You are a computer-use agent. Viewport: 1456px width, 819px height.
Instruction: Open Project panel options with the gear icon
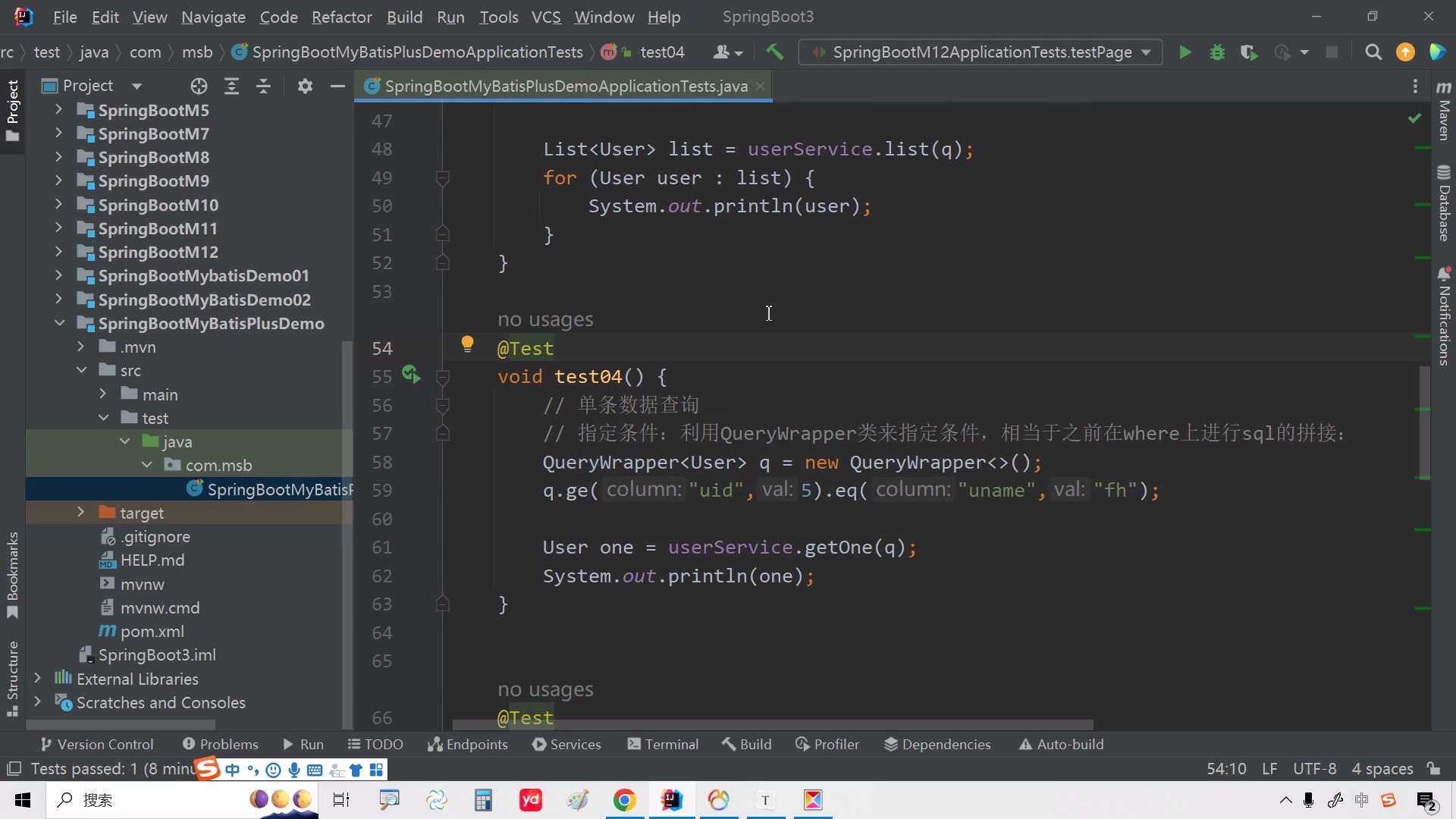pos(305,86)
